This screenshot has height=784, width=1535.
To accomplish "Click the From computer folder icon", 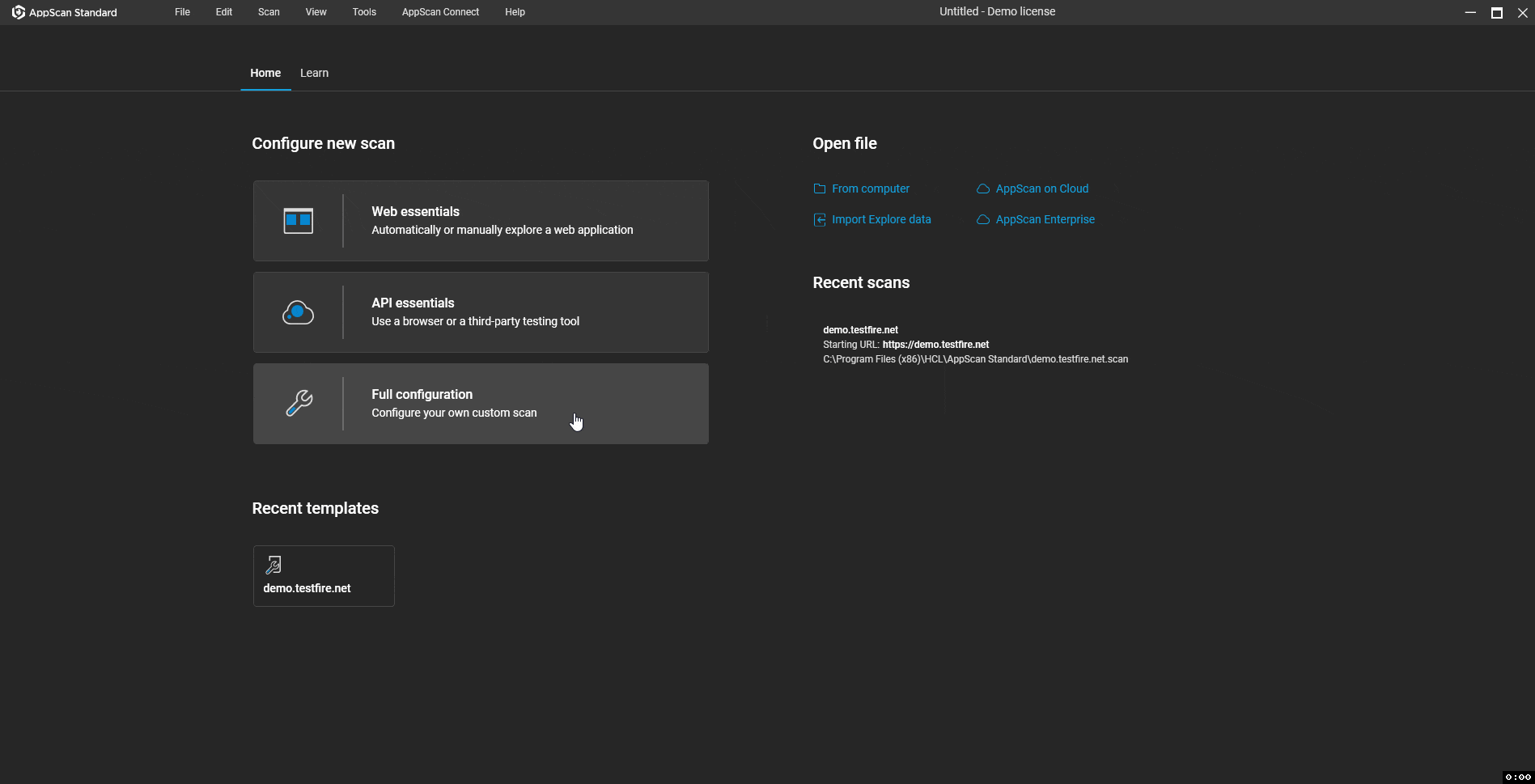I will [x=819, y=189].
